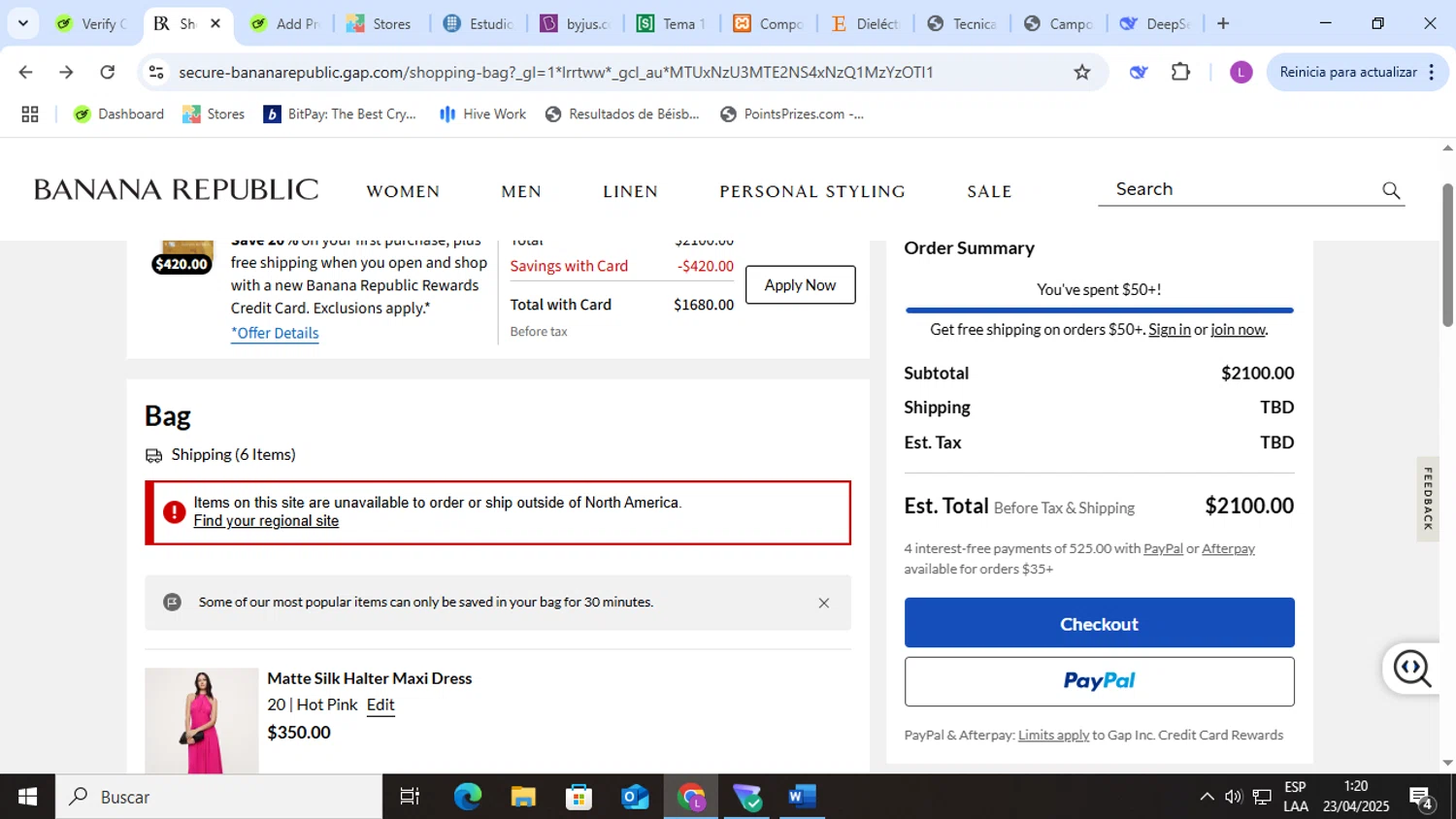Viewport: 1456px width, 819px height.
Task: Open the browser extensions puzzle icon
Action: 1180,72
